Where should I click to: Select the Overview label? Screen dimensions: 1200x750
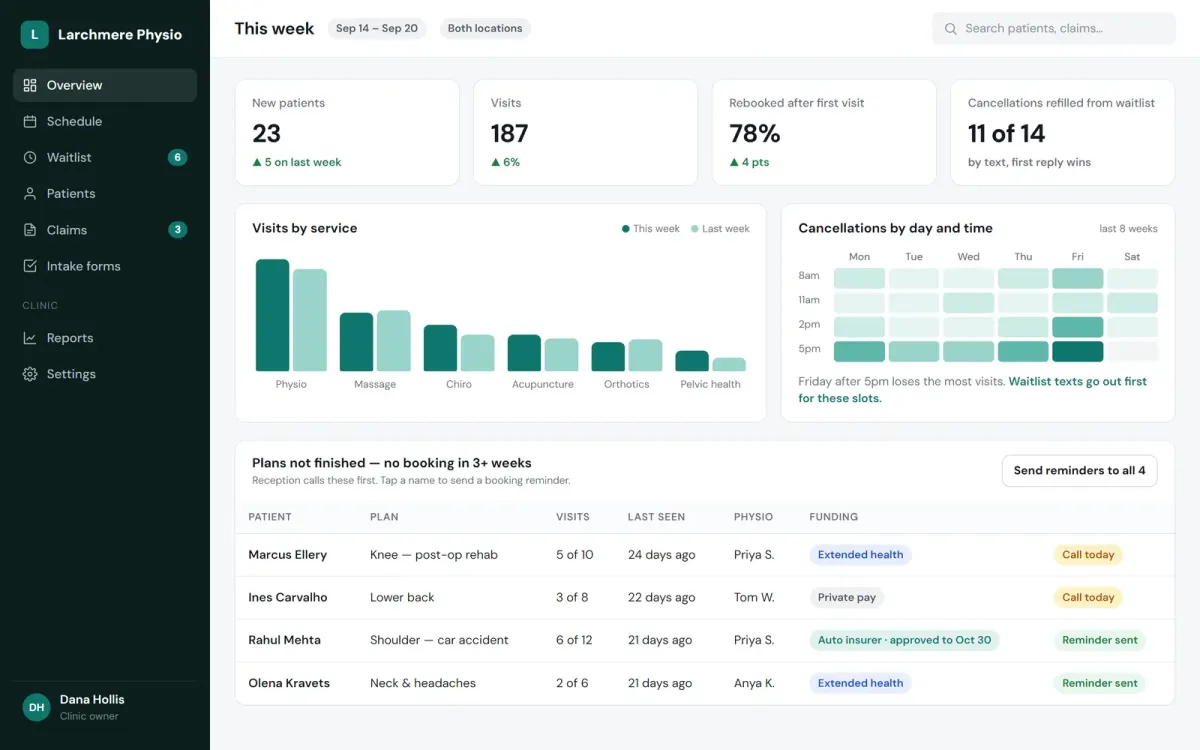(x=74, y=85)
